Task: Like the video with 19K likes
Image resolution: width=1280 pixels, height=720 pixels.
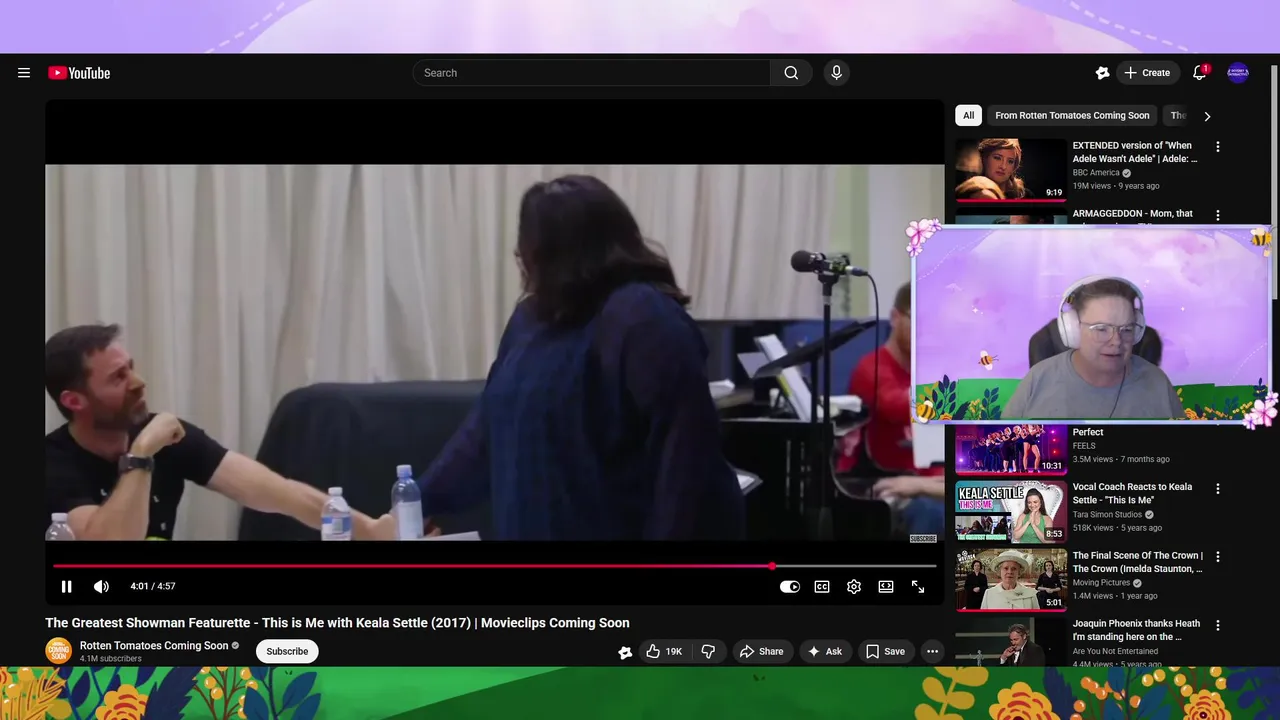Action: pyautogui.click(x=664, y=651)
